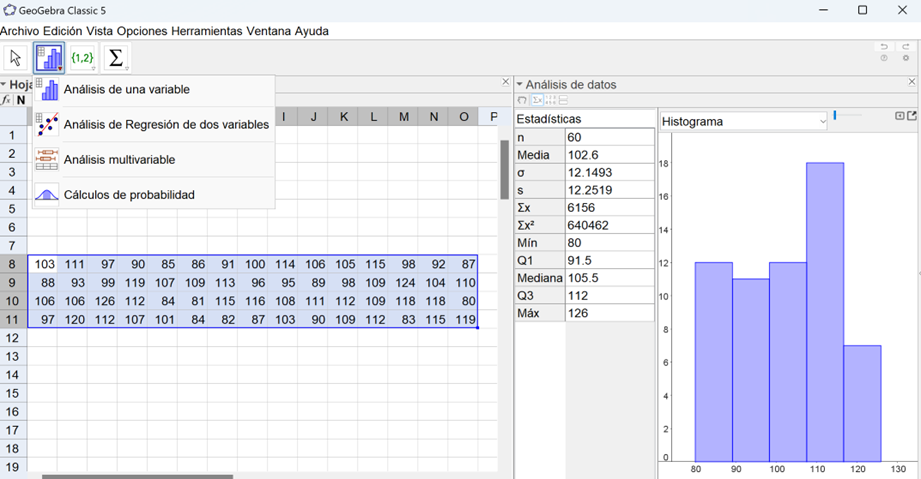Toggle the Σx show statistics button
The image size is (921, 479).
pos(537,101)
